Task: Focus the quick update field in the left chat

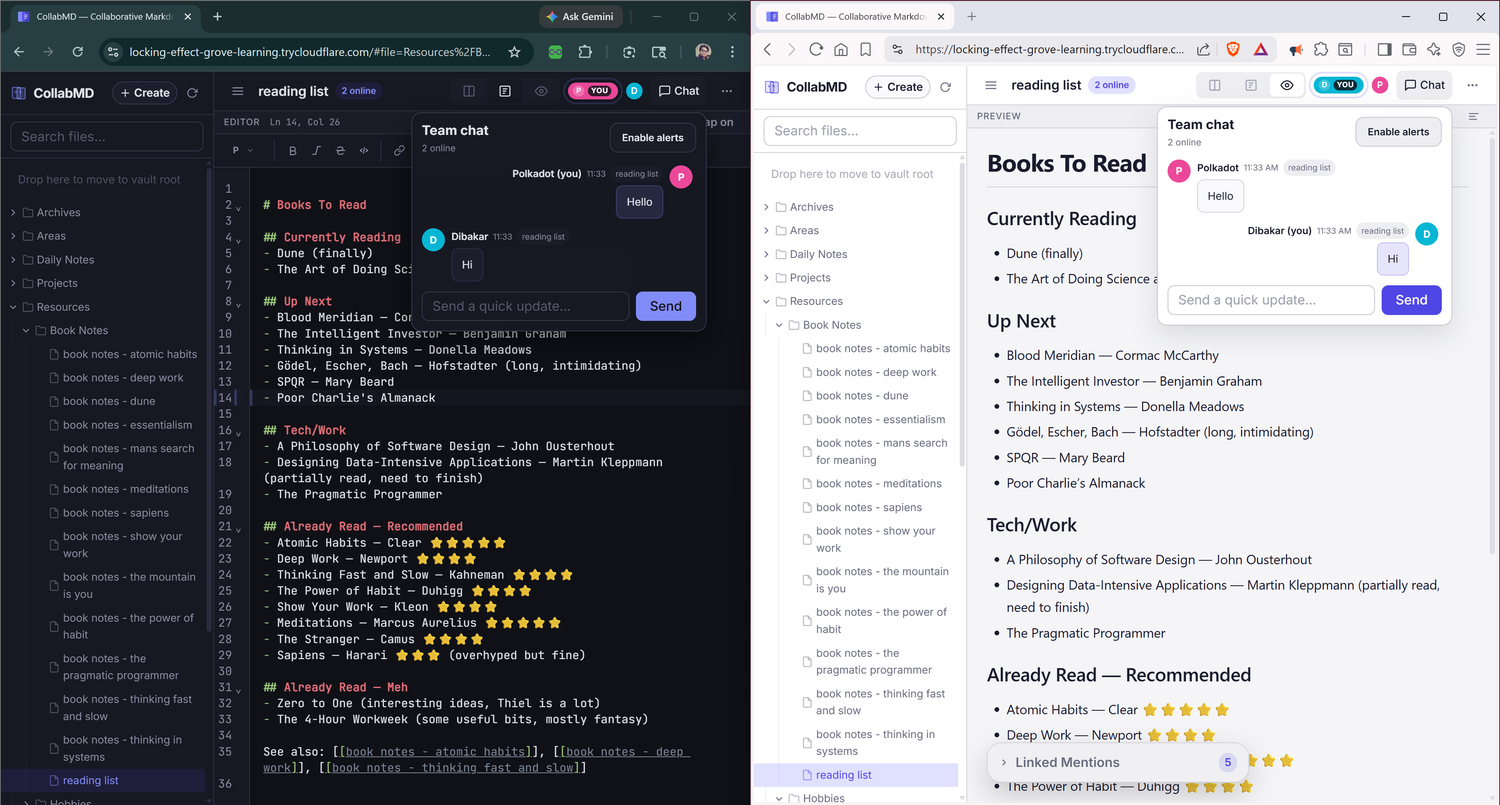Action: tap(526, 306)
